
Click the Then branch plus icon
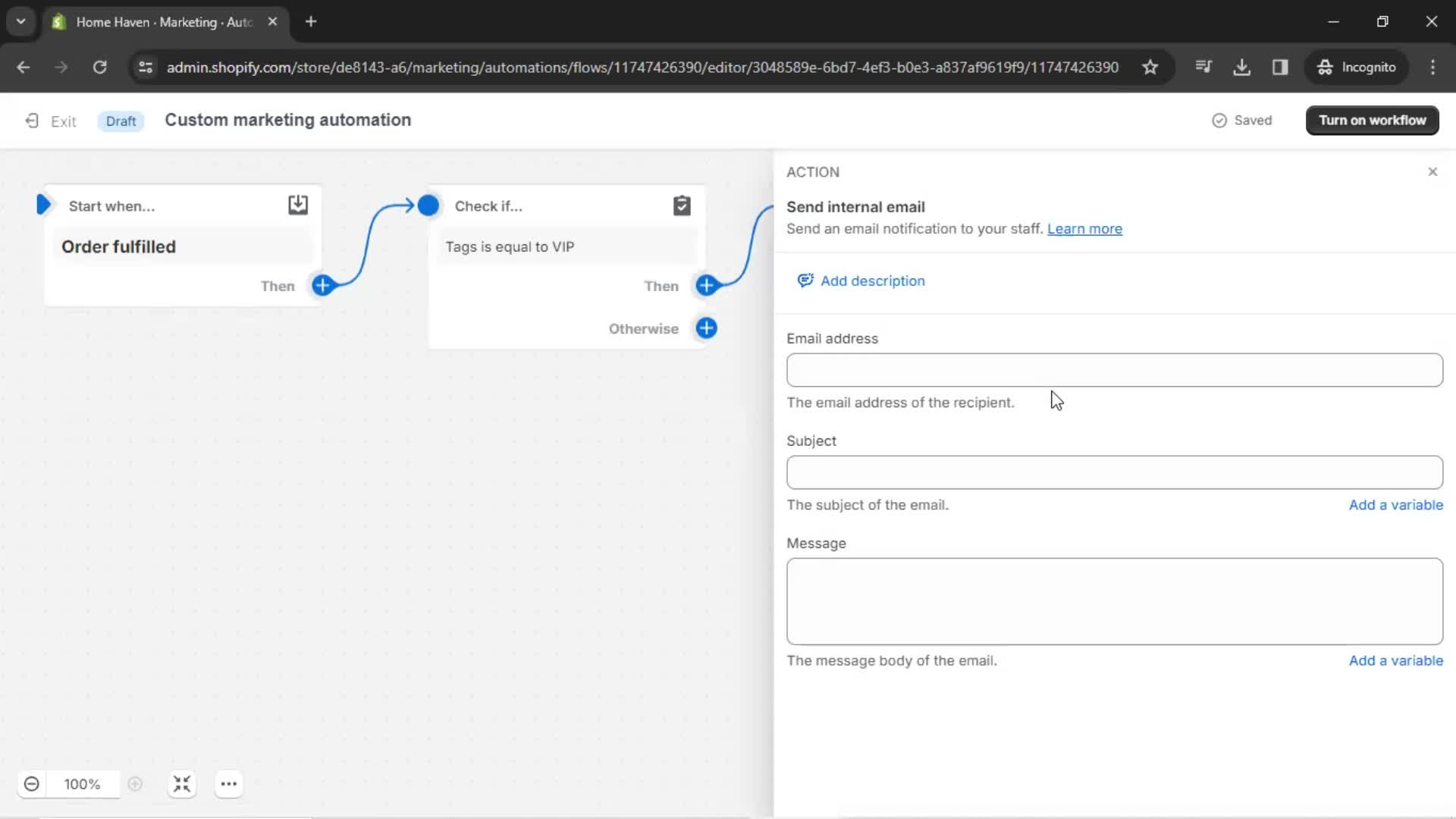click(707, 286)
